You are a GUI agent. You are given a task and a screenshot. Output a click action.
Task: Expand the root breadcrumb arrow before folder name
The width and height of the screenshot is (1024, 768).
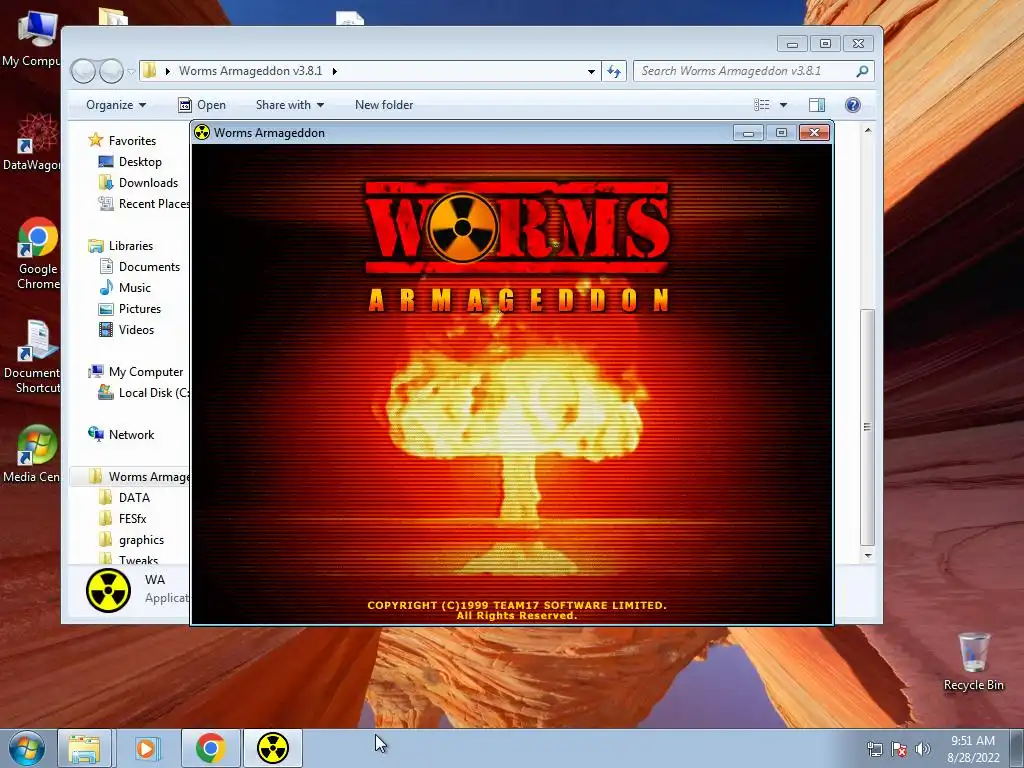coord(168,71)
